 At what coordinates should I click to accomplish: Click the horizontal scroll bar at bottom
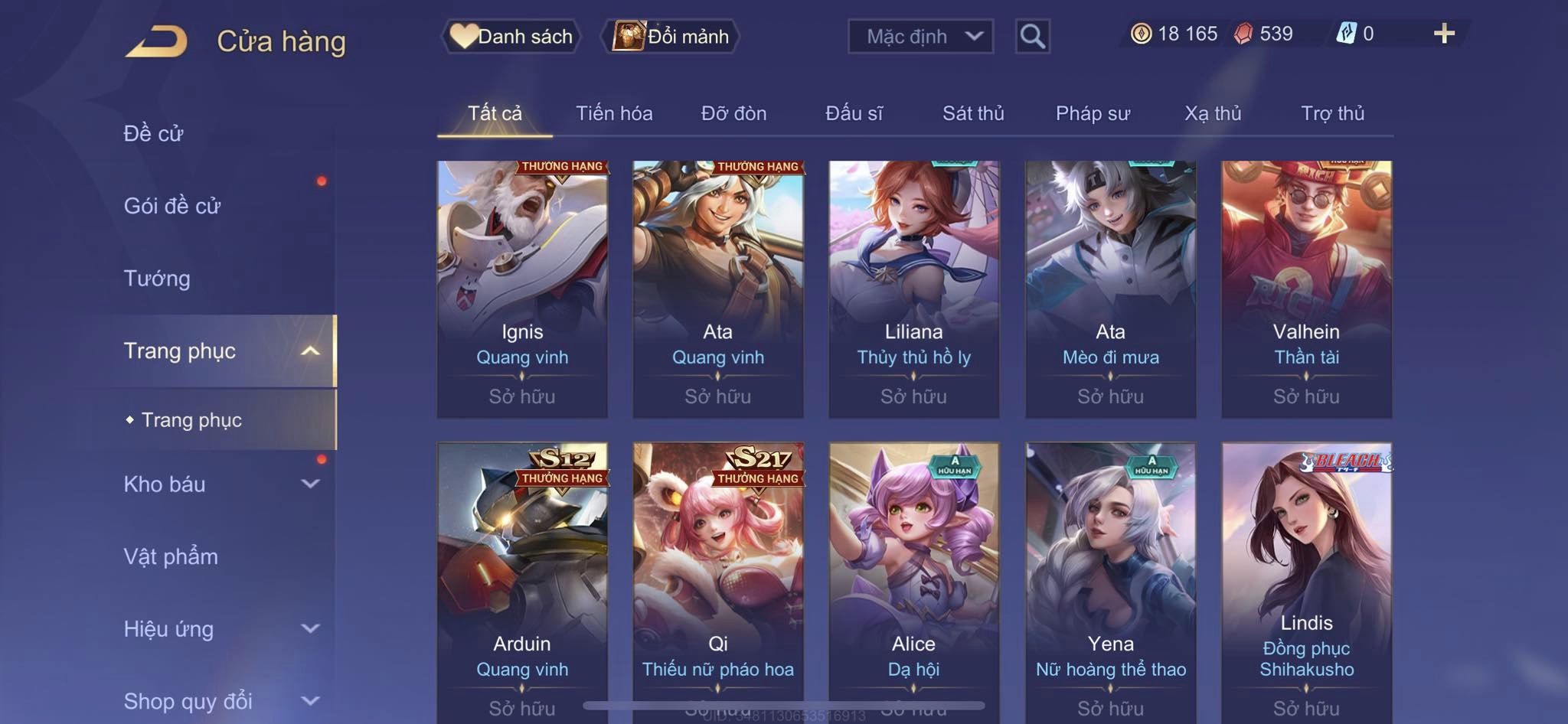tap(784, 705)
